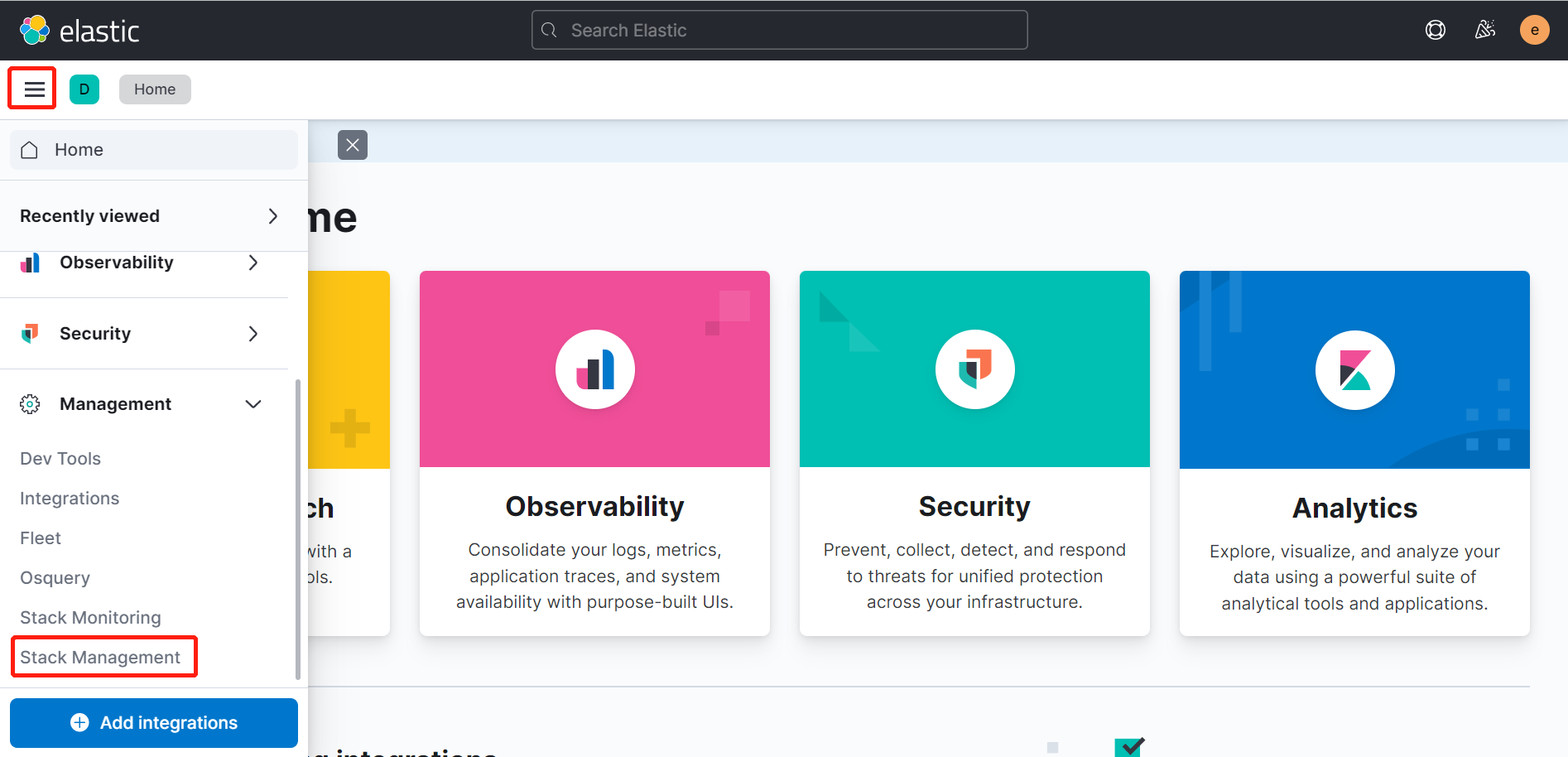1568x757 pixels.
Task: Open the help menu icon
Action: pos(1436,31)
